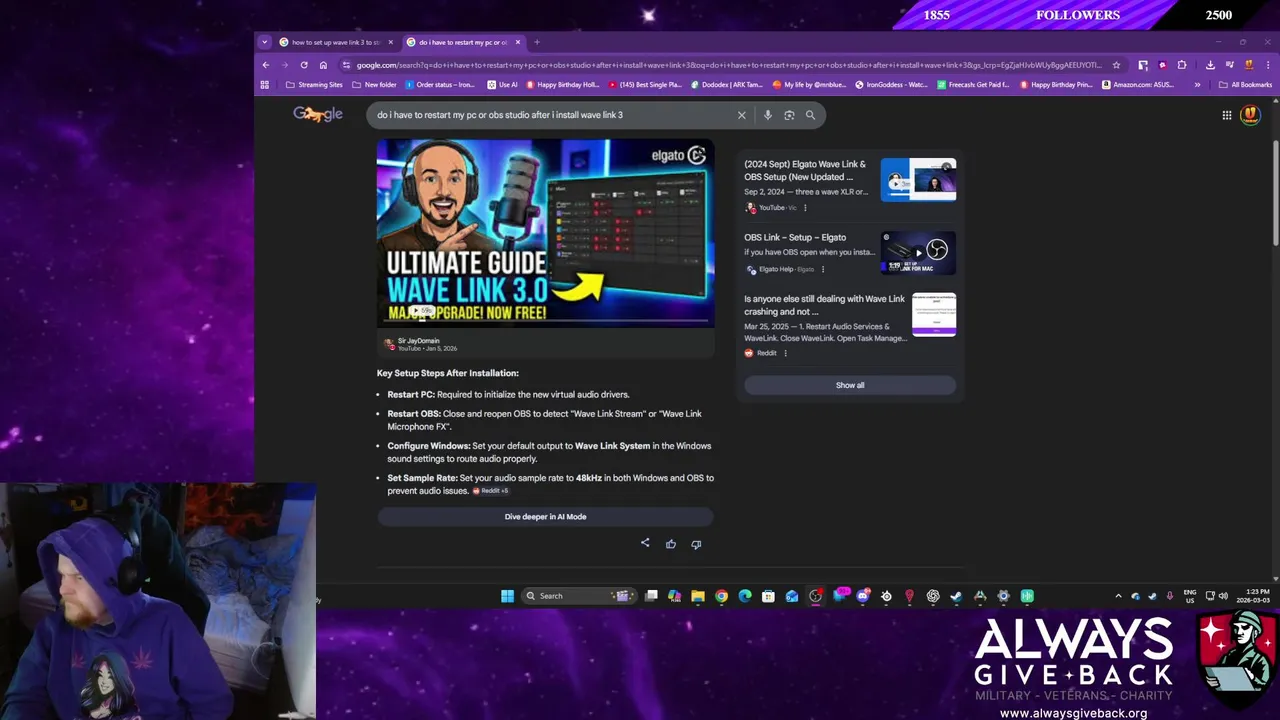Screen dimensions: 1280x720
Task: Open Chrome downloads icon
Action: (x=1210, y=65)
